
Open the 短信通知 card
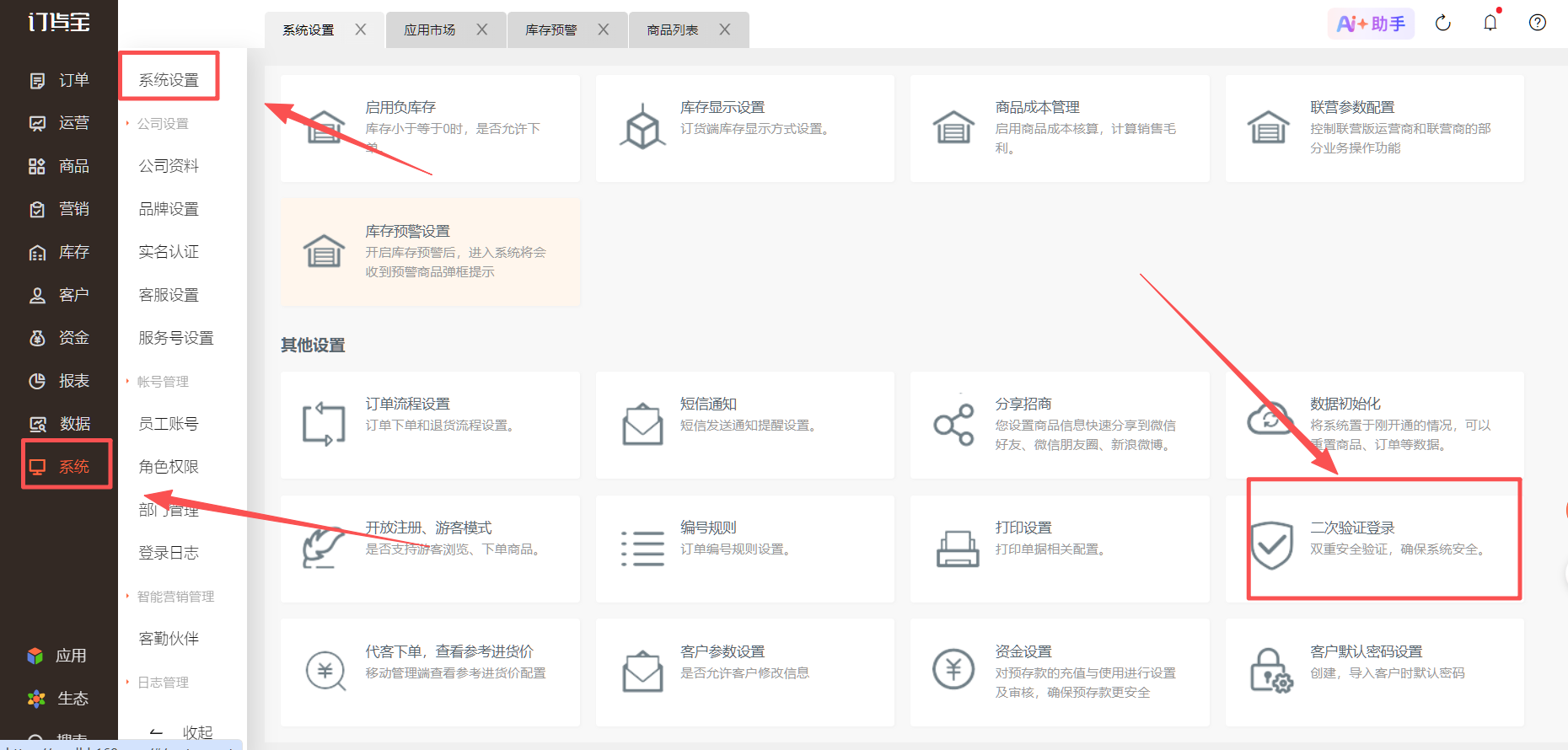click(745, 425)
